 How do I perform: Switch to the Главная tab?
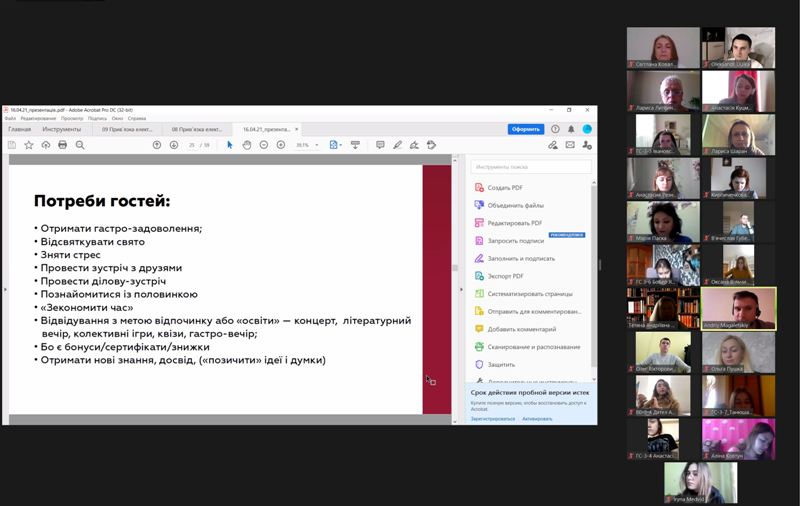(19, 130)
